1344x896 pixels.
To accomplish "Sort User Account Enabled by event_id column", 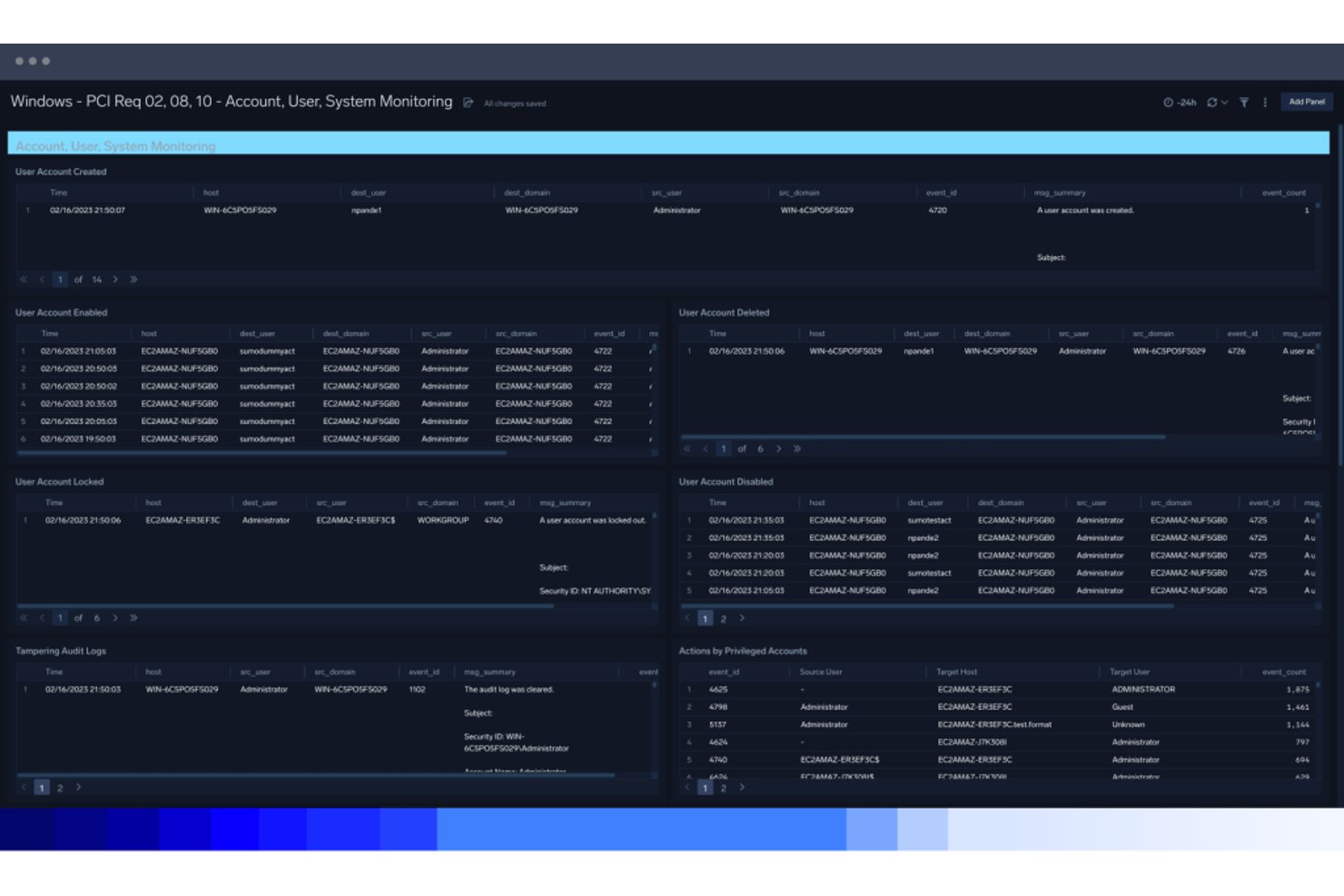I will click(609, 333).
